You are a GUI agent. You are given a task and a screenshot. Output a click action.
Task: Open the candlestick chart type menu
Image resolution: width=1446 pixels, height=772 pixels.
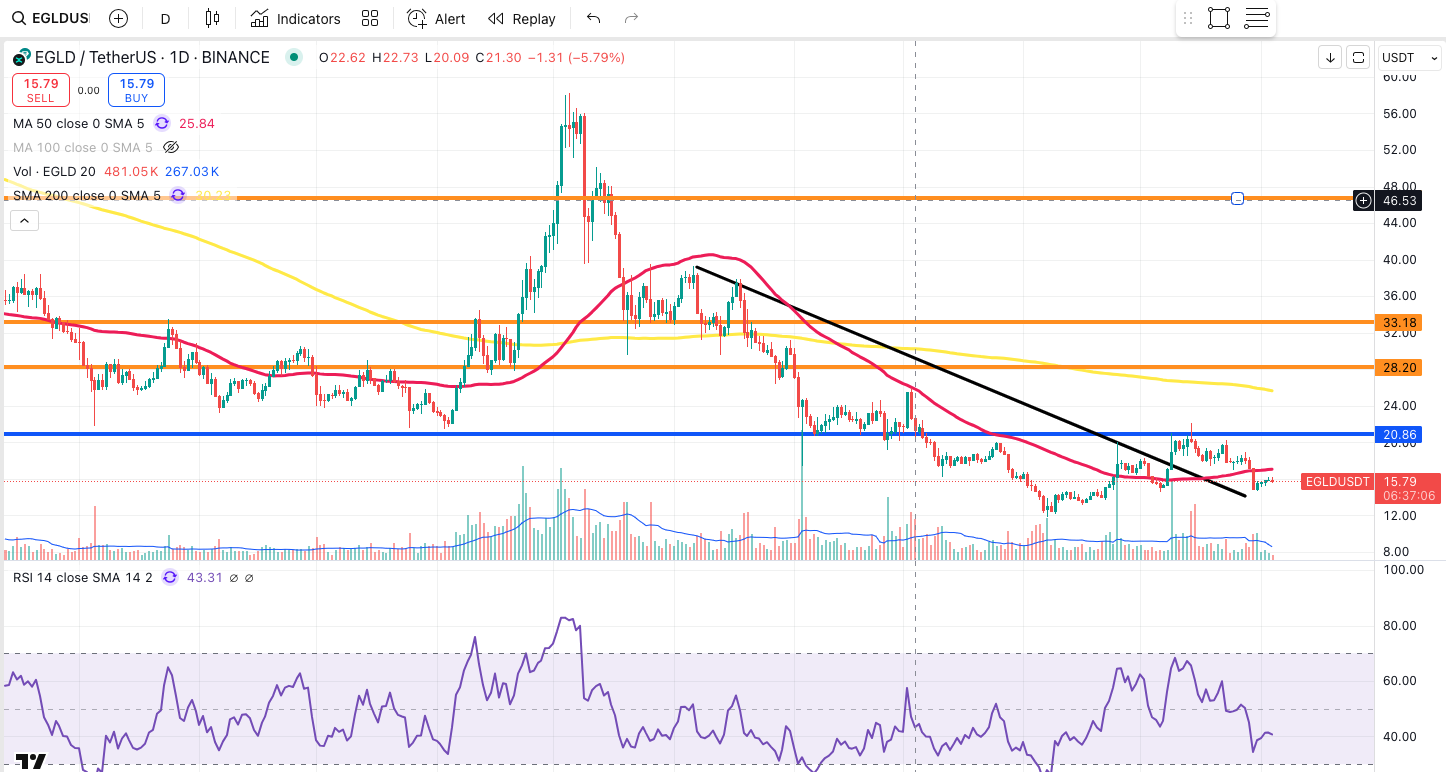pos(211,18)
